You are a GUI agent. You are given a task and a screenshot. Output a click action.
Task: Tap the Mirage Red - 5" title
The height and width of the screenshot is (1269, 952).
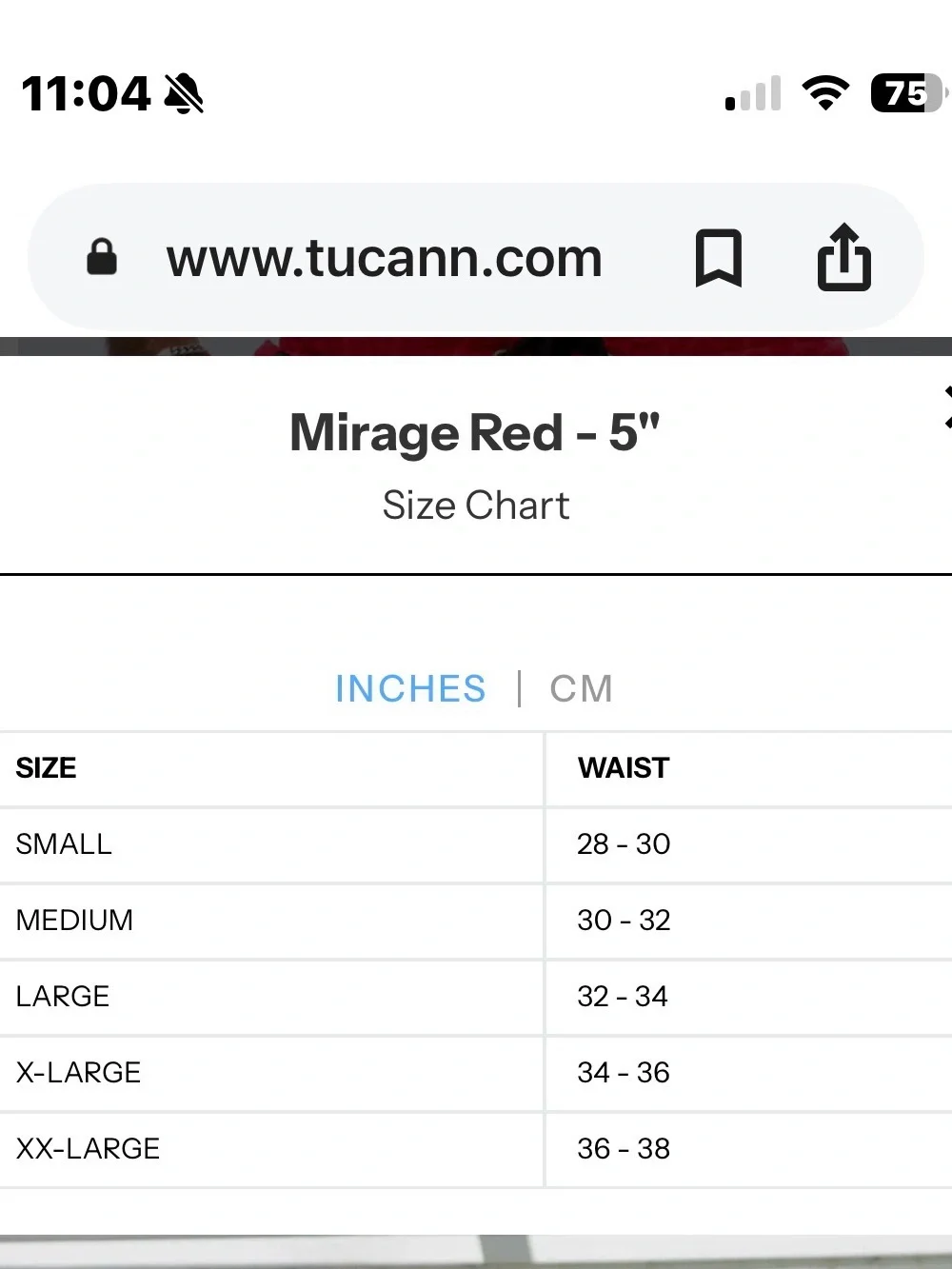(x=475, y=432)
